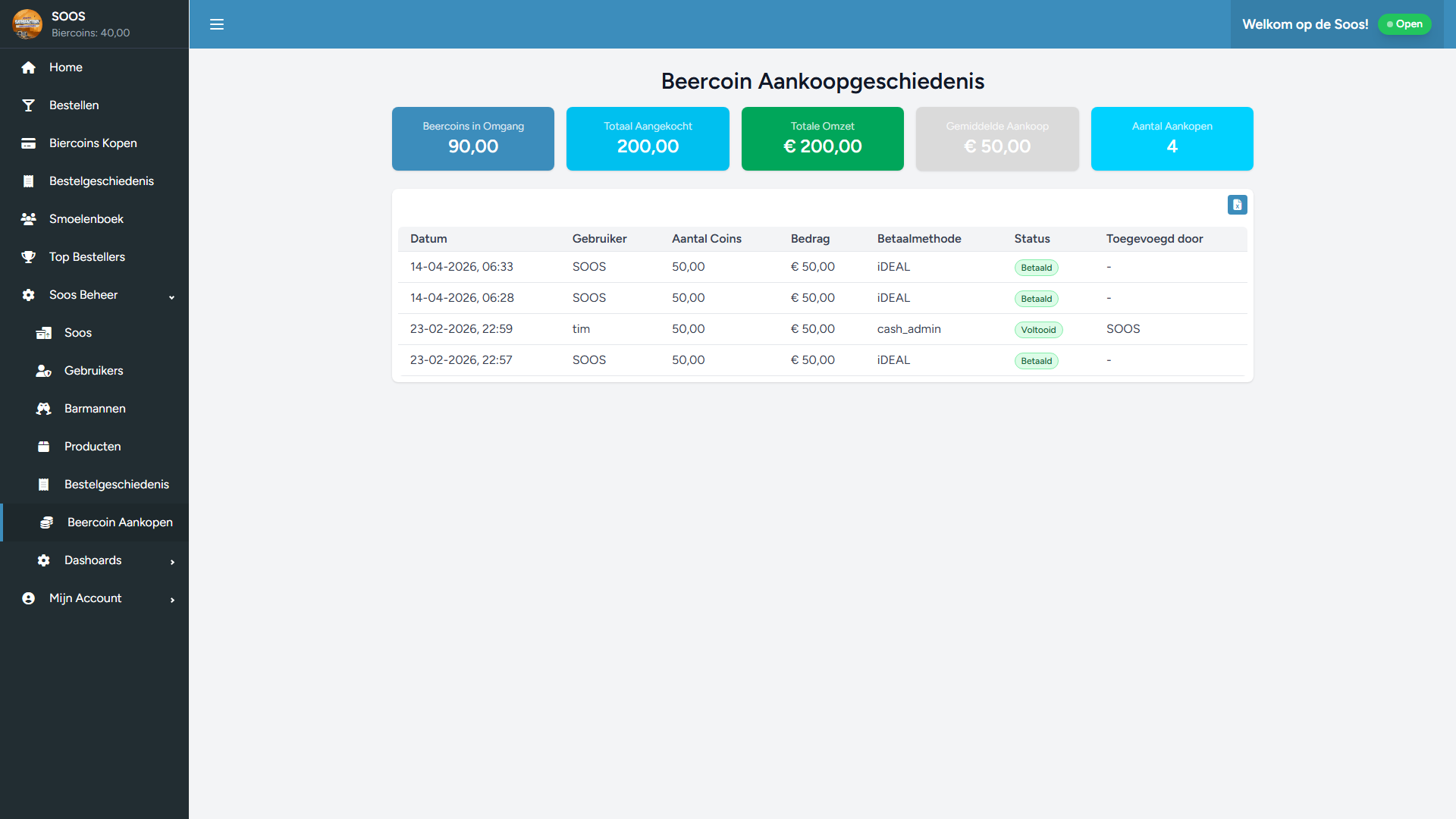Click the Biercoins Kopen card icon
The height and width of the screenshot is (819, 1456).
coord(29,143)
